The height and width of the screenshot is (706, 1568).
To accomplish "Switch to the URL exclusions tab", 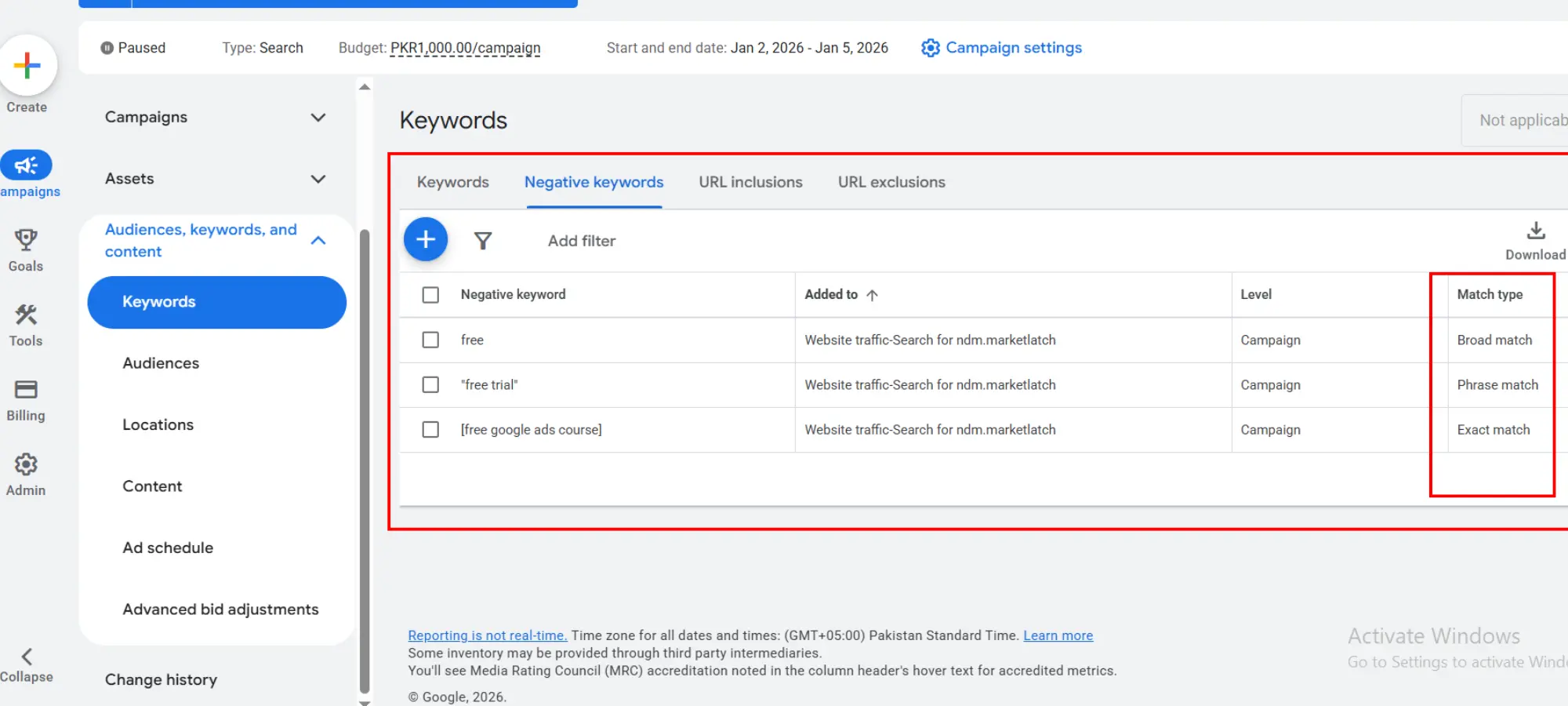I will point(891,182).
